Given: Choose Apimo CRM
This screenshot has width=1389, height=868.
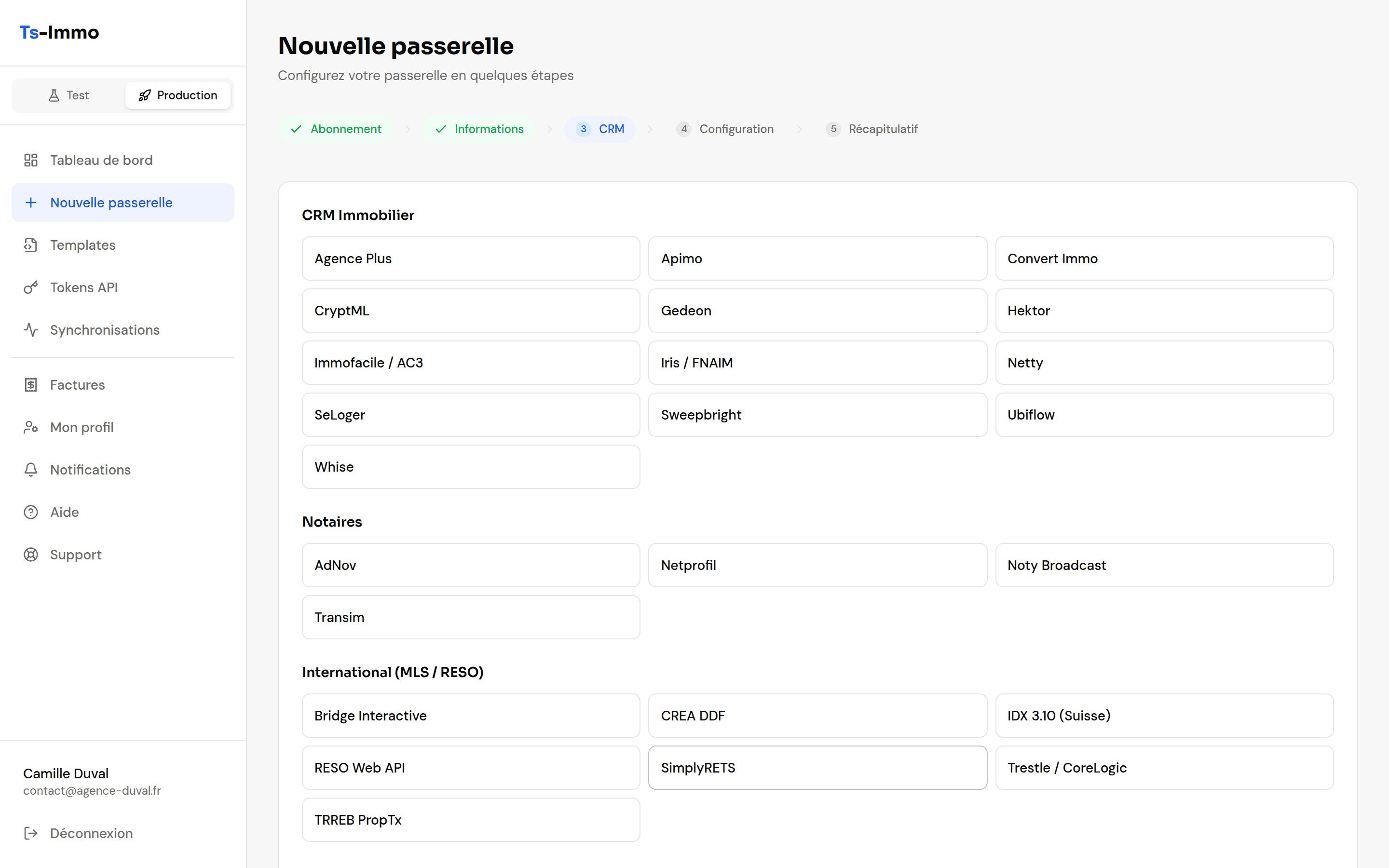Looking at the screenshot, I should point(817,258).
